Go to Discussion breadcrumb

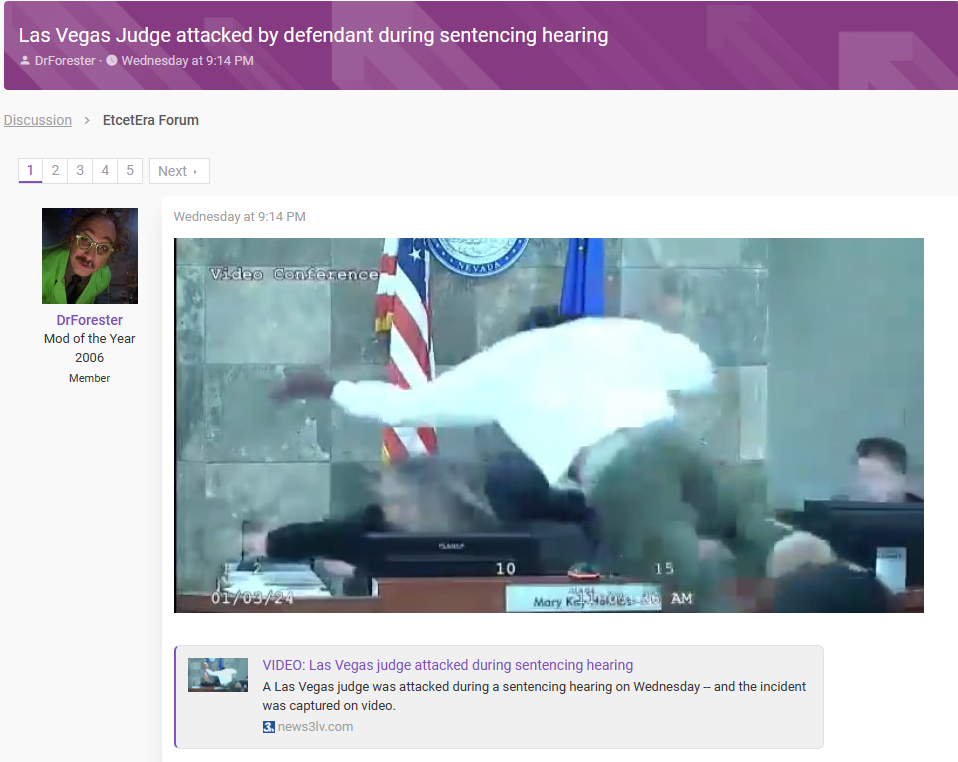click(38, 120)
